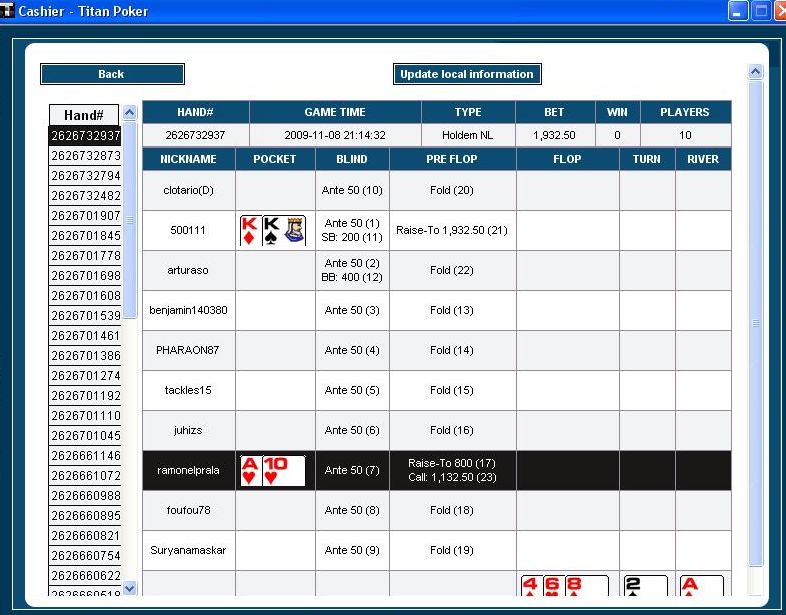This screenshot has height=615, width=786.
Task: Select hand 2626660622 in the list
Action: (x=85, y=576)
